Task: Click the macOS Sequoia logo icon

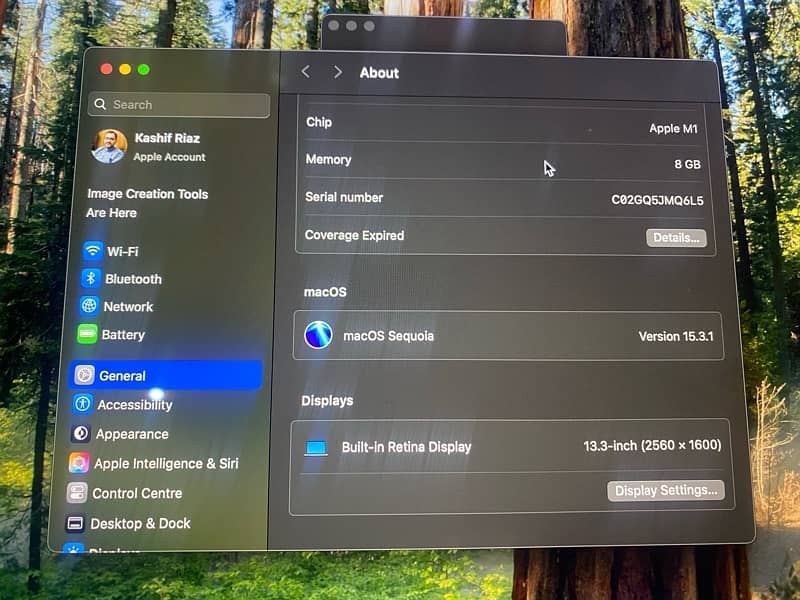Action: 318,335
